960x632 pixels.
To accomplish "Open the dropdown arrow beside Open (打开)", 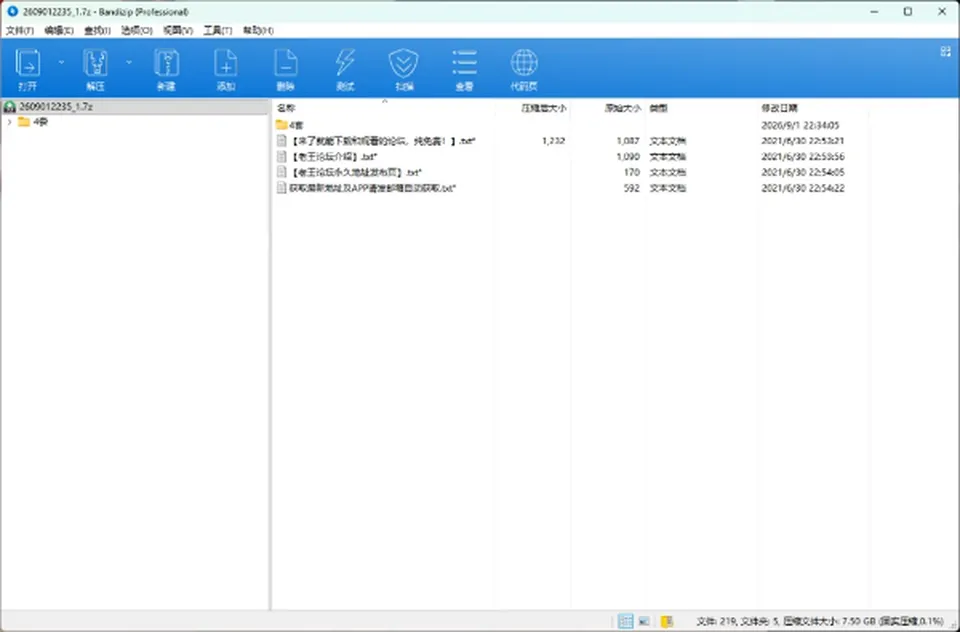I will [x=61, y=62].
